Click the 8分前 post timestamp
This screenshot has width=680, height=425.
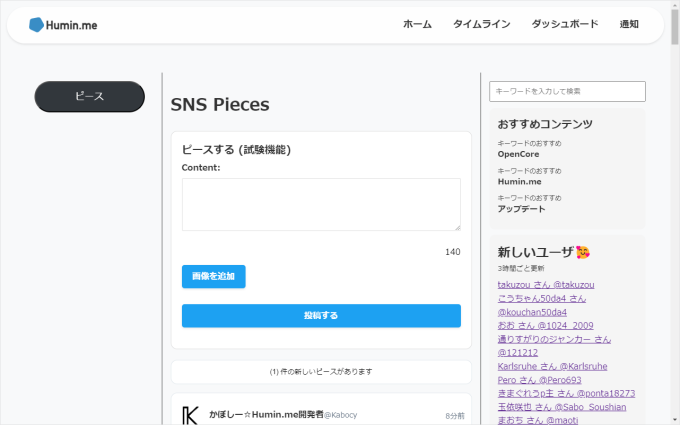coord(454,416)
